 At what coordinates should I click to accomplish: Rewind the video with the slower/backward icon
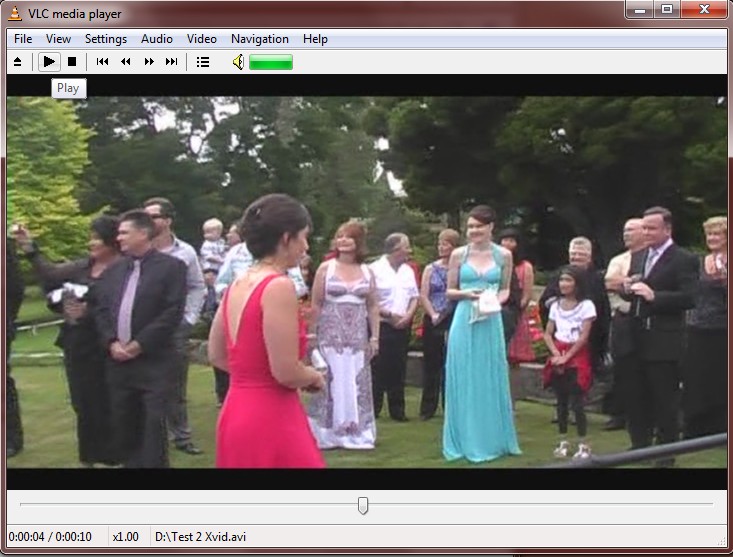click(x=125, y=62)
